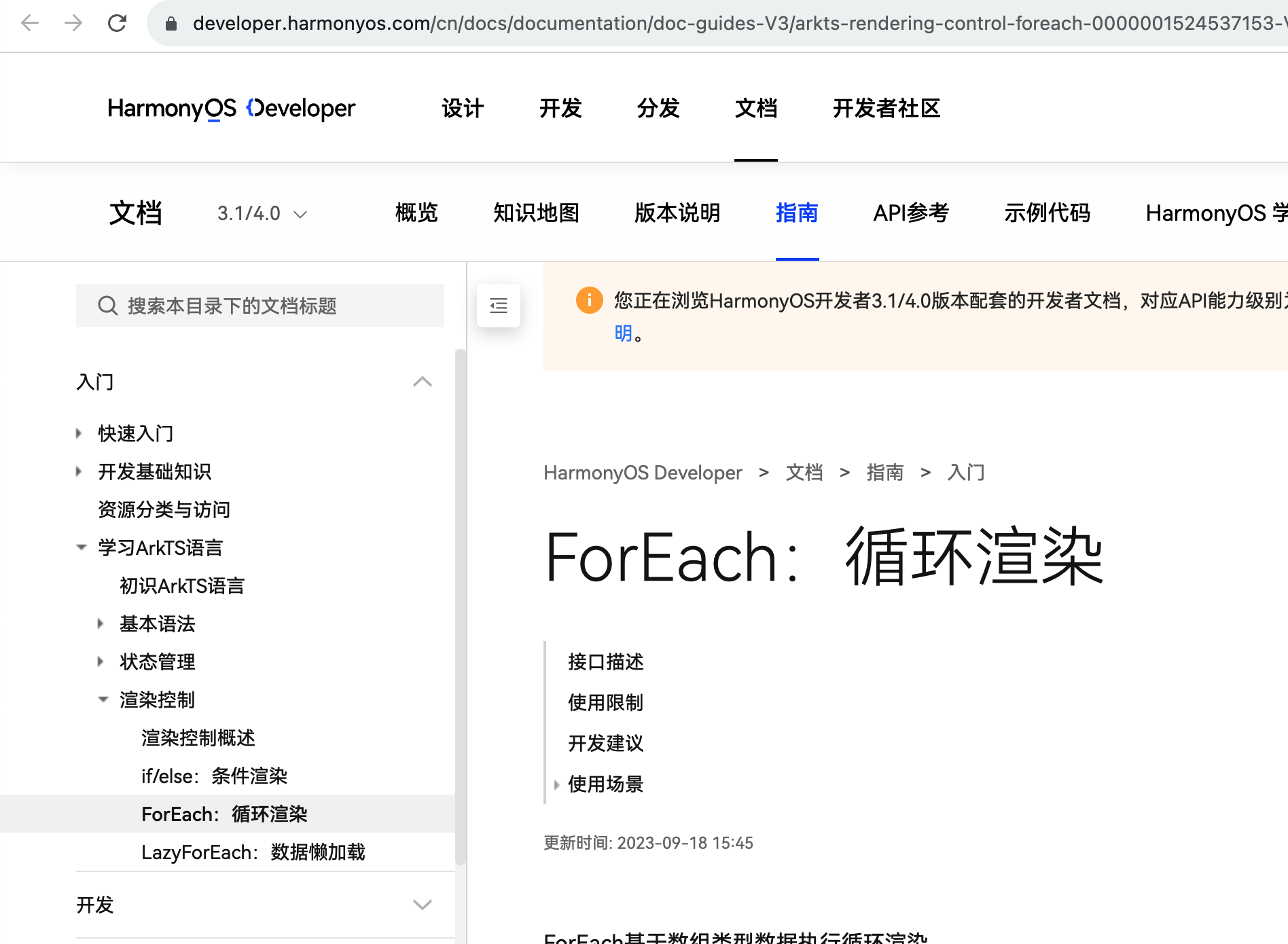Click the HarmonyOS Developer logo
1288x944 pixels.
[x=231, y=108]
